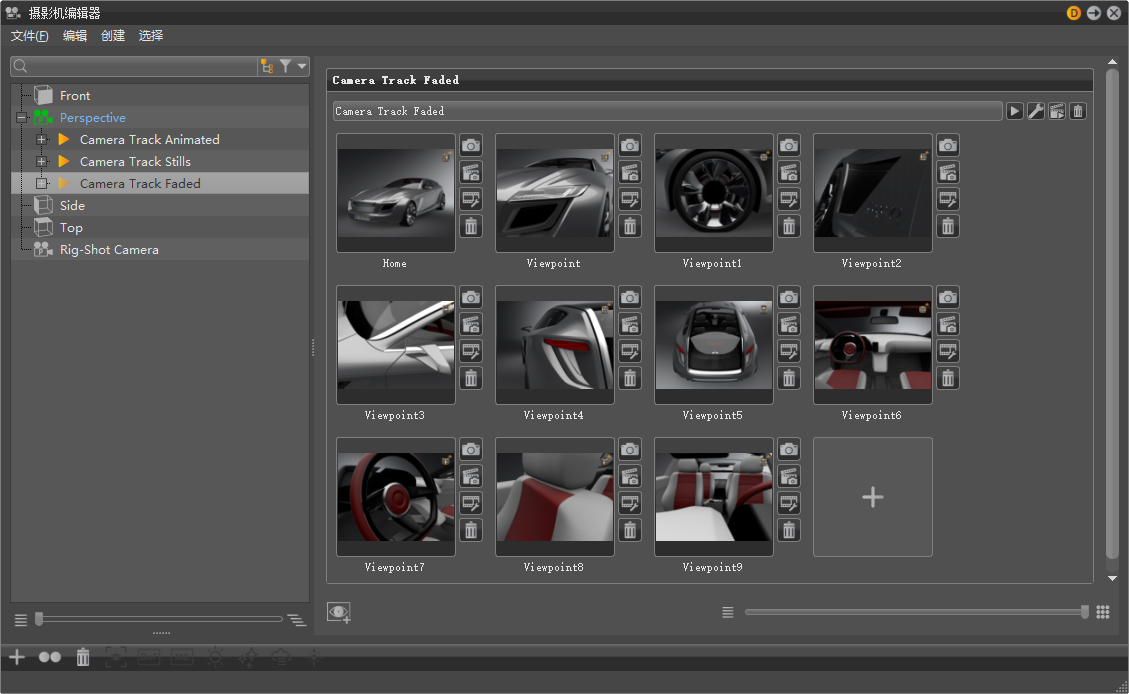Screen dimensions: 1129x694
Task: Capture Home viewpoint with its camera icon
Action: 471,145
